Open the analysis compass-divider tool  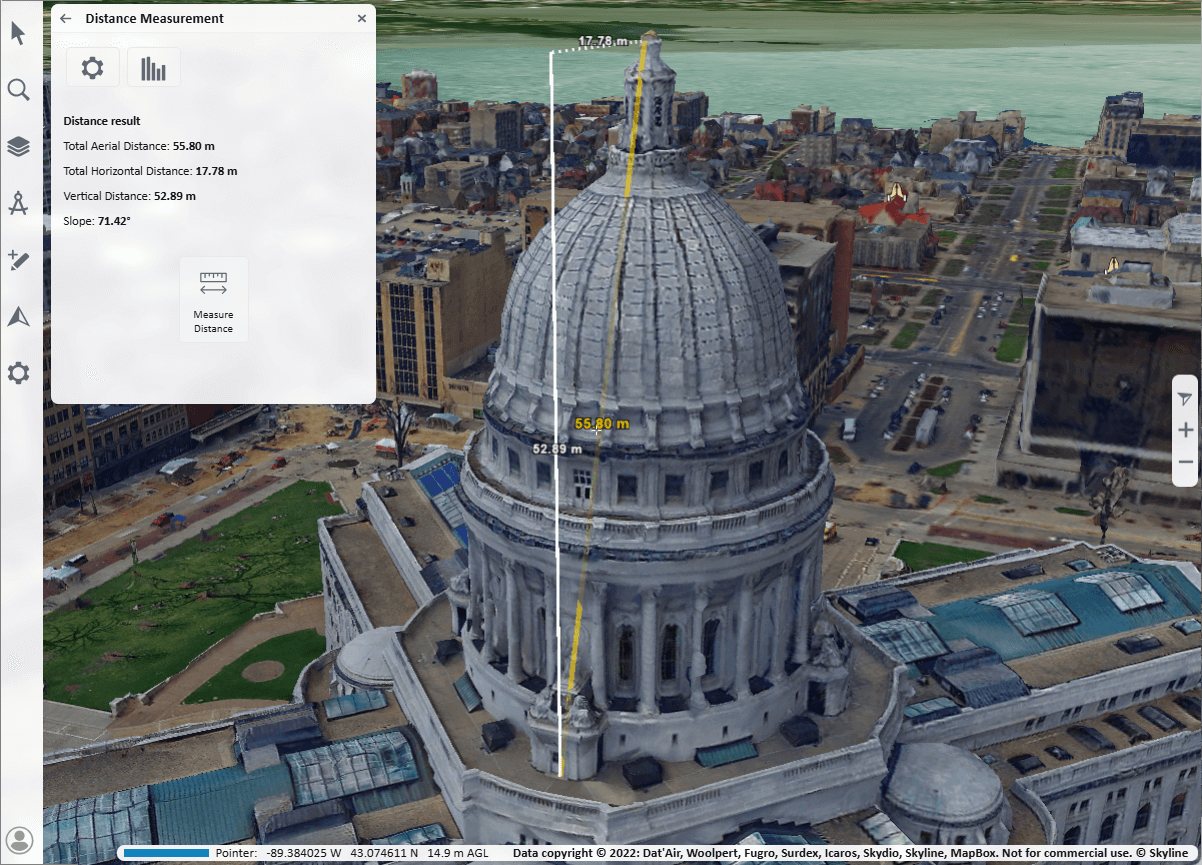pyautogui.click(x=18, y=204)
